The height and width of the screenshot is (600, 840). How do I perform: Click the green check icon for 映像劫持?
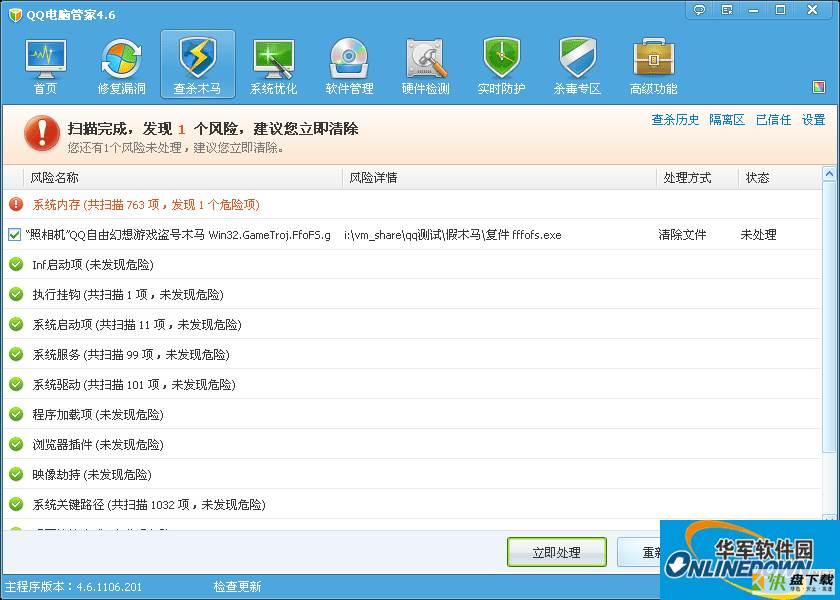[16, 474]
